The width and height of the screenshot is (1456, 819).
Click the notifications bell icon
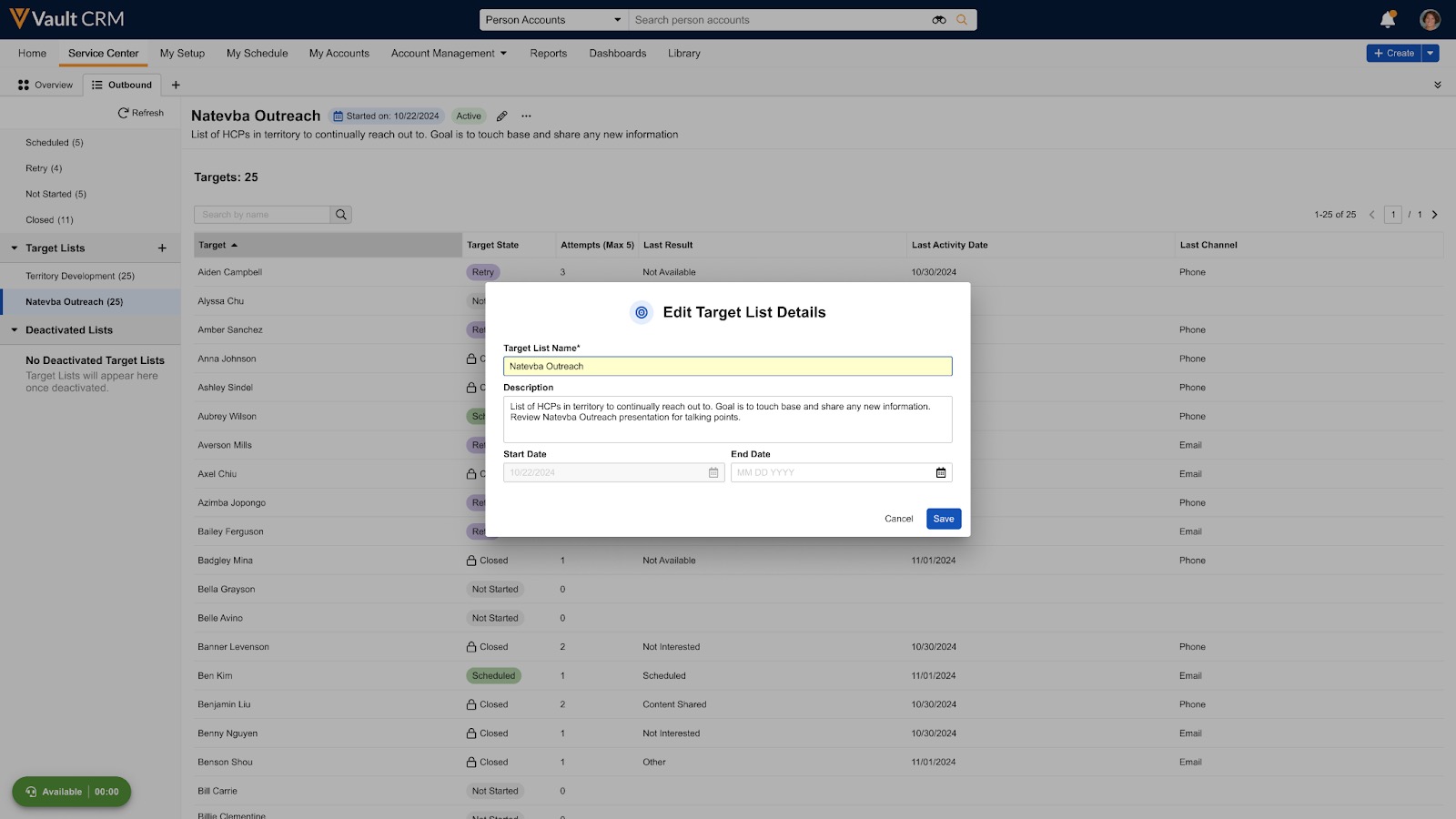pyautogui.click(x=1387, y=19)
